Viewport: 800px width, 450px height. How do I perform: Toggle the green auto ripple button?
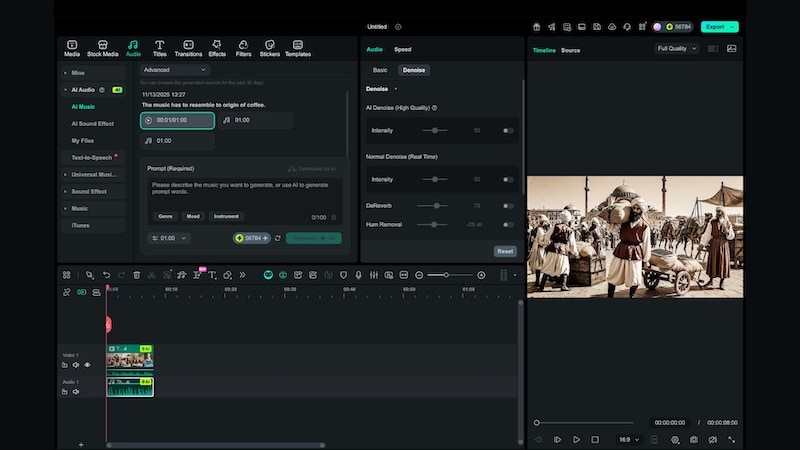81,292
